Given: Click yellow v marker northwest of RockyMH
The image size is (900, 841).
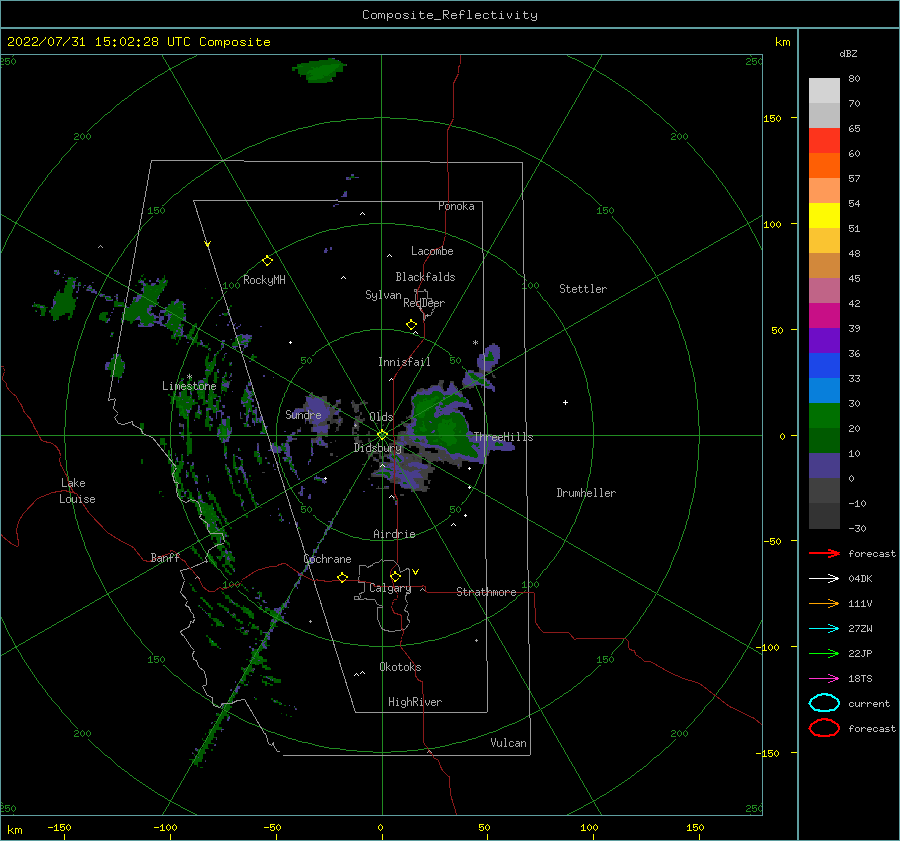Looking at the screenshot, I should [x=207, y=244].
